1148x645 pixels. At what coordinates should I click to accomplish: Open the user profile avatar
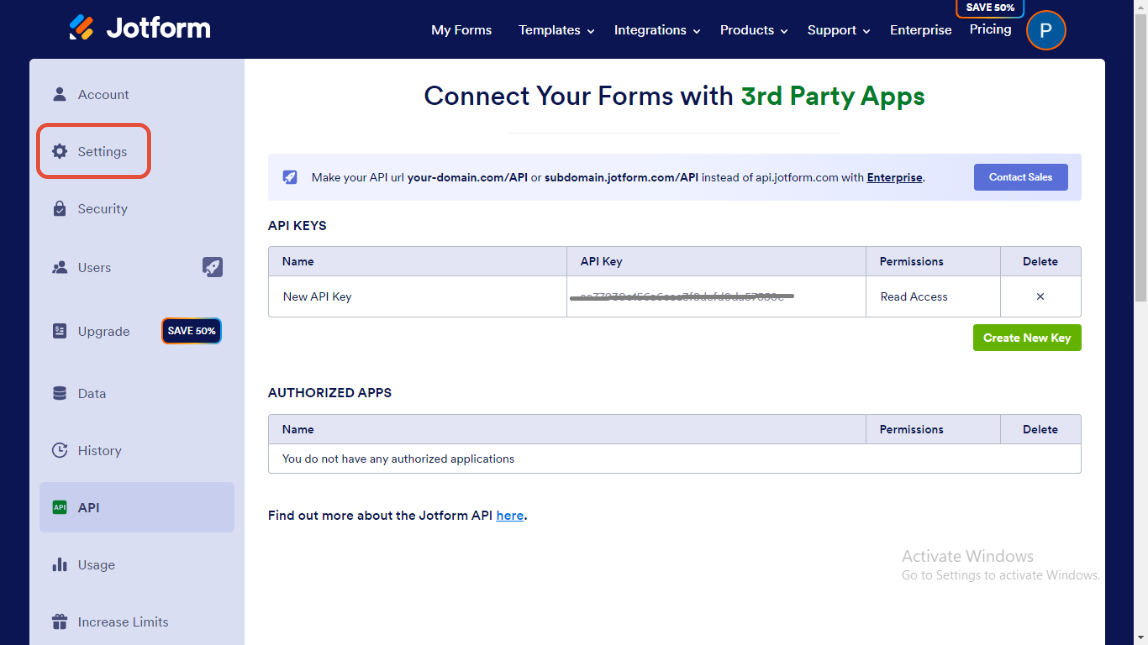click(x=1046, y=30)
